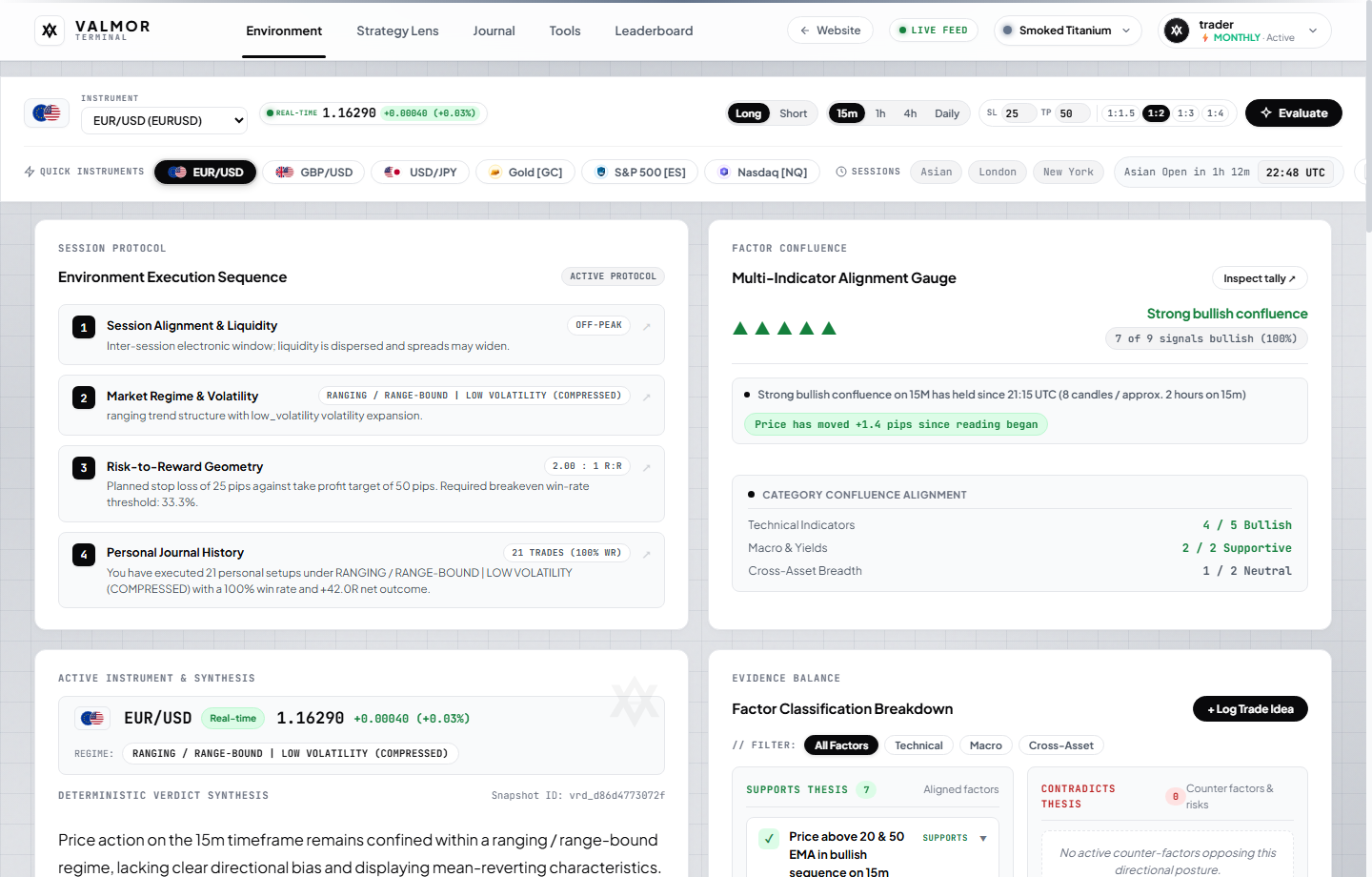Click the TP value field showing 50
1372x877 pixels.
click(1071, 113)
